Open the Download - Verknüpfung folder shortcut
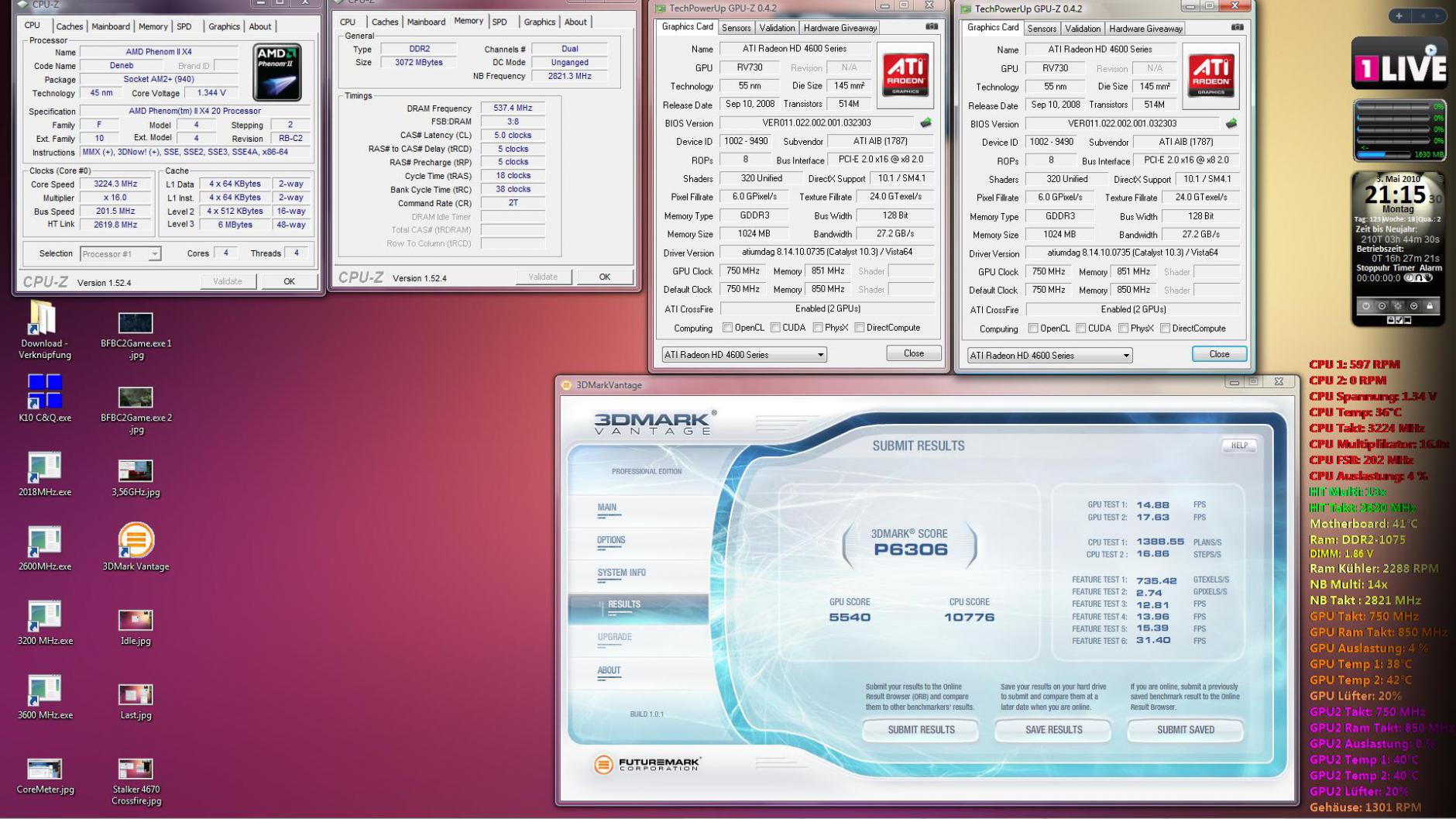 44,329
